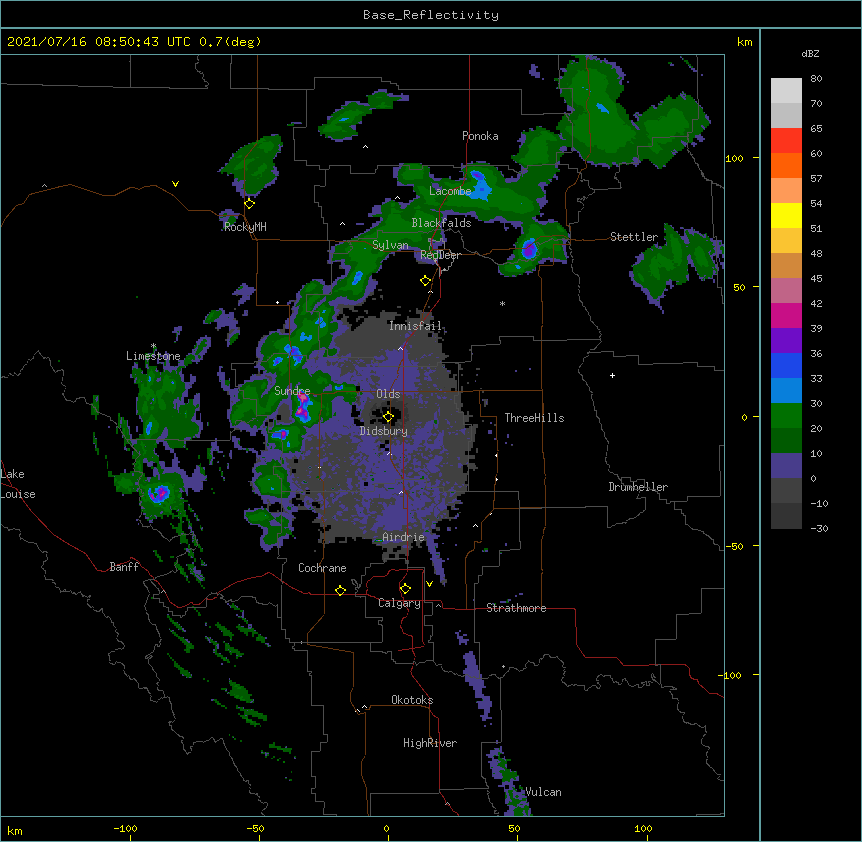Click the Strathmore label
Viewport: 862px width, 842px height.
pos(516,608)
